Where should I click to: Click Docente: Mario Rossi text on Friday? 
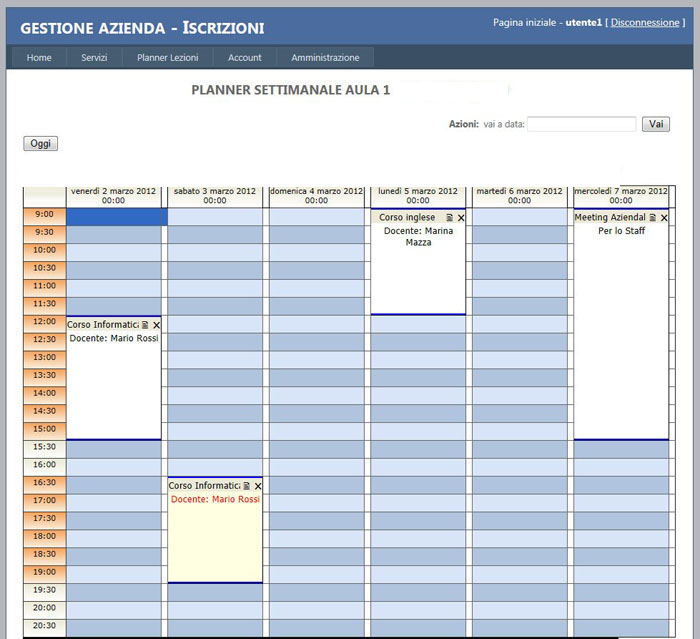pyautogui.click(x=114, y=338)
